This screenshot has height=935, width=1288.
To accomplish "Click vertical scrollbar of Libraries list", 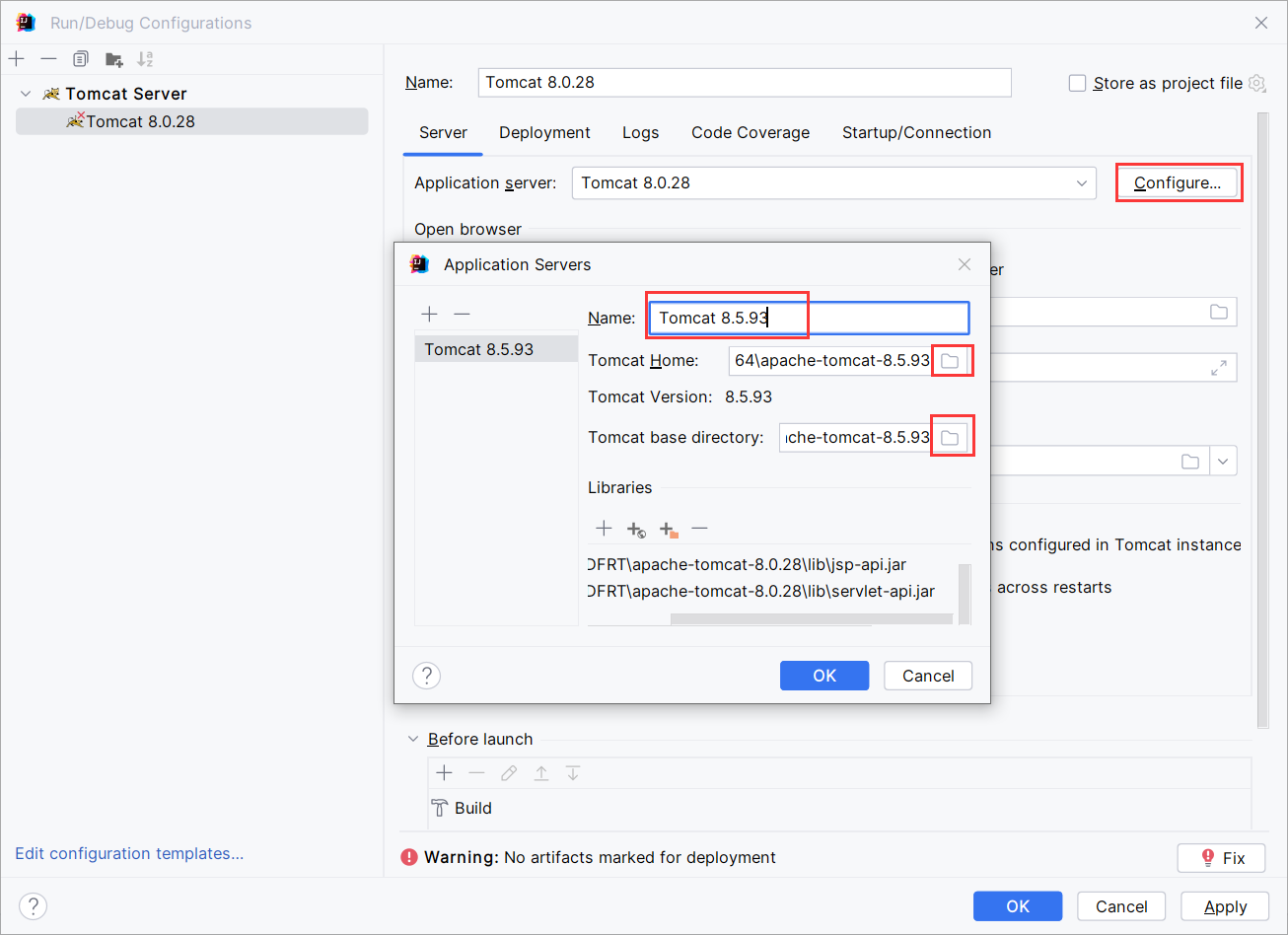I will 965,592.
